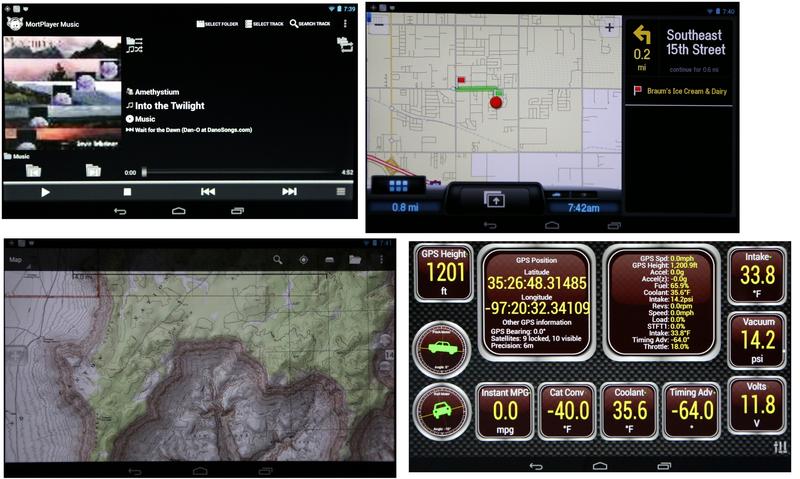
Task: Click the track seek bar in MortPlayer
Action: [x=240, y=172]
